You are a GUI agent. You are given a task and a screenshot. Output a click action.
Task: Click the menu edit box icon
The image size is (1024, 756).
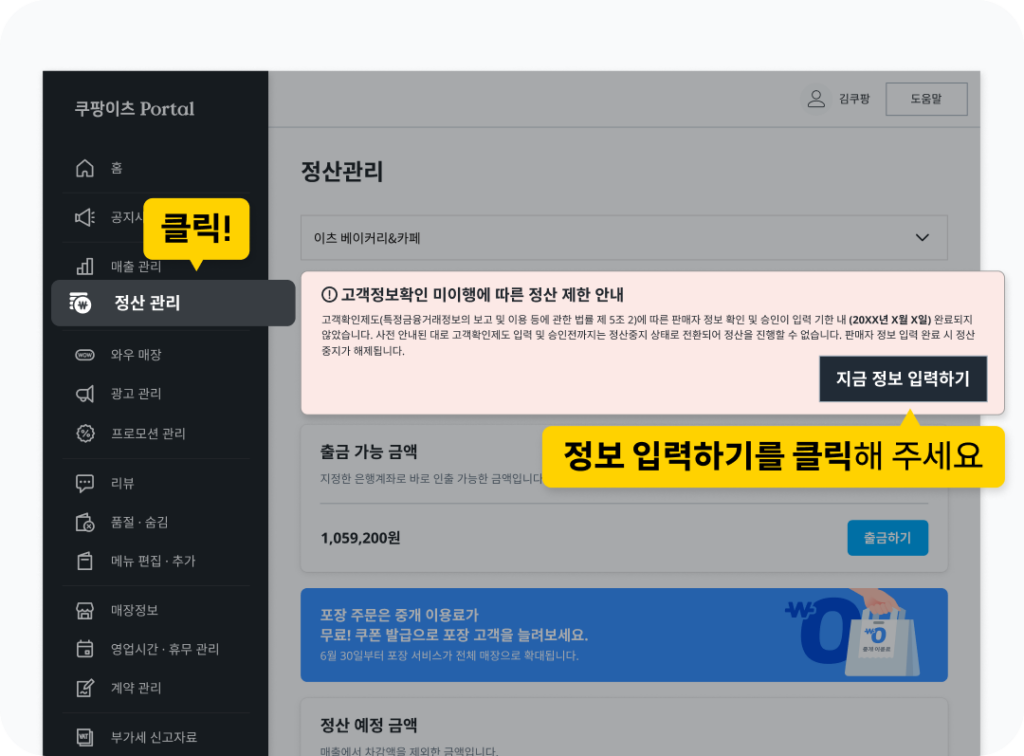(x=85, y=561)
